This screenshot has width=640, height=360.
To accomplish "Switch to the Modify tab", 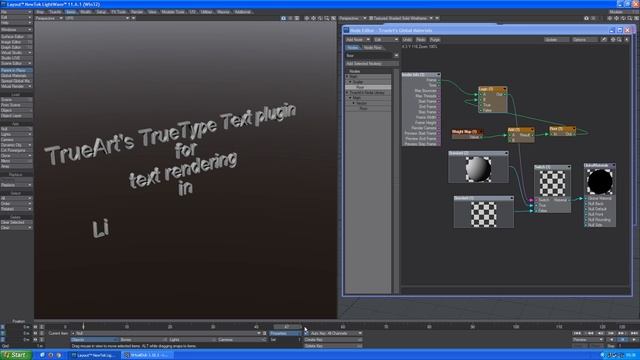I will (86, 12).
